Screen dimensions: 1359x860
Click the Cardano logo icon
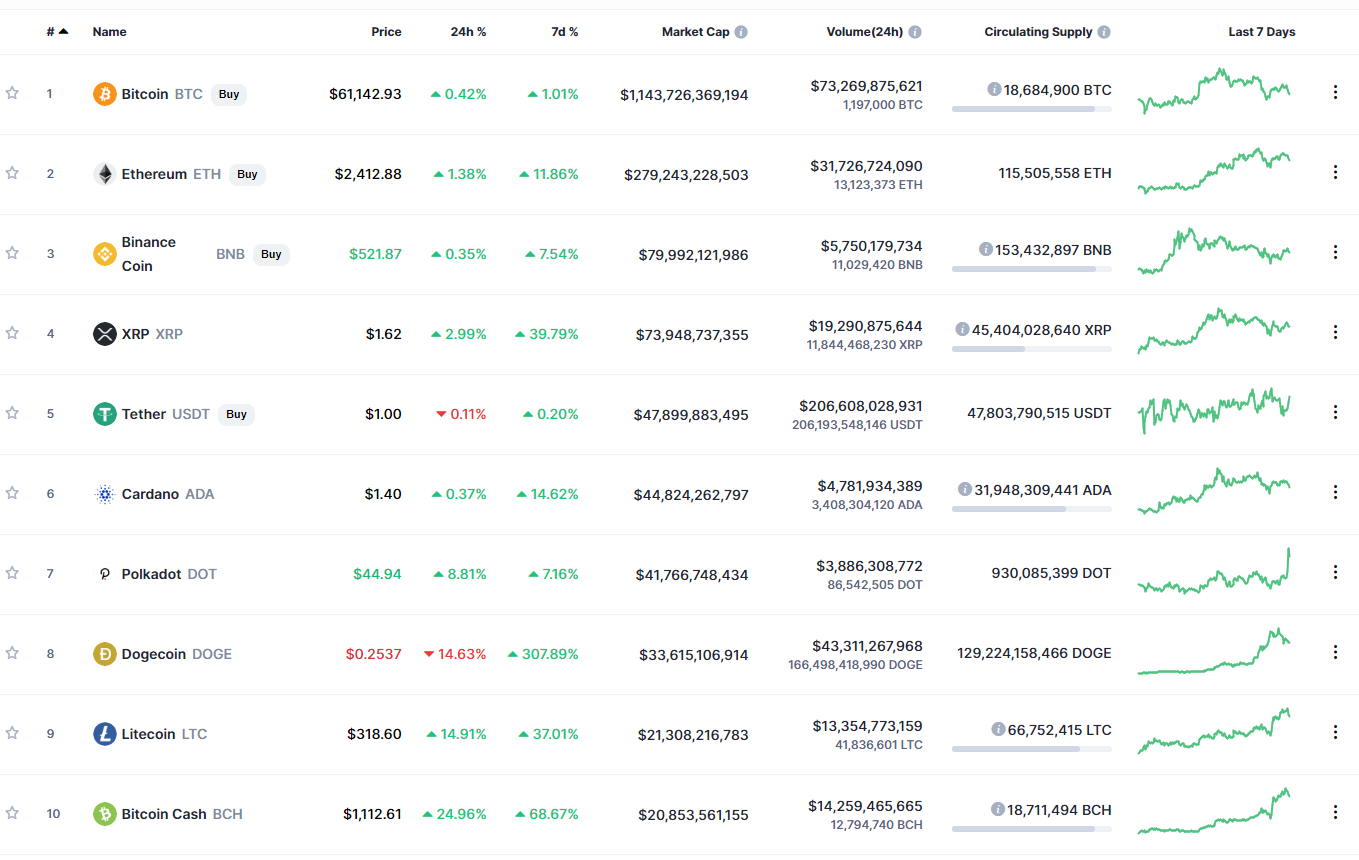tap(105, 494)
